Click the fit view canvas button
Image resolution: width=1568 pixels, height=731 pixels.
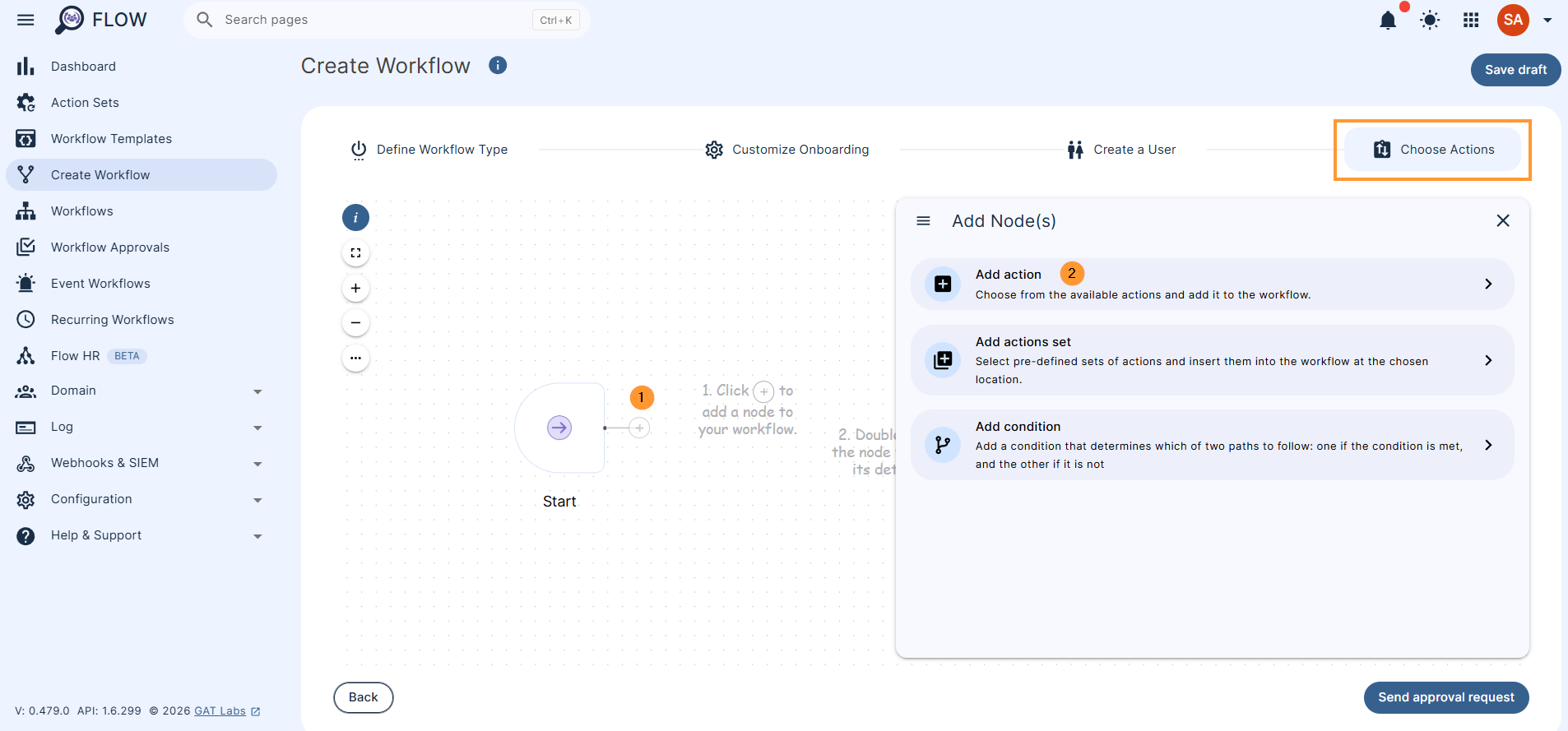pyautogui.click(x=355, y=253)
